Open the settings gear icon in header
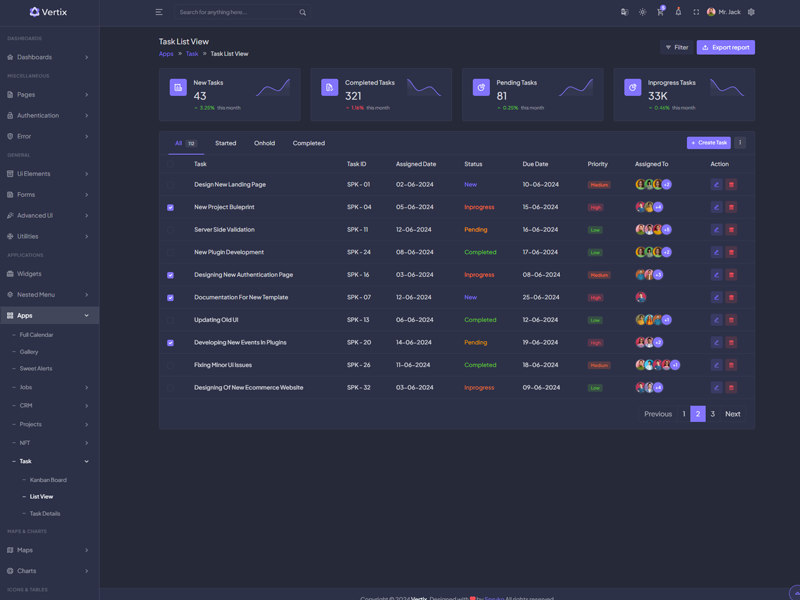Screen dimensions: 800x600 [751, 12]
